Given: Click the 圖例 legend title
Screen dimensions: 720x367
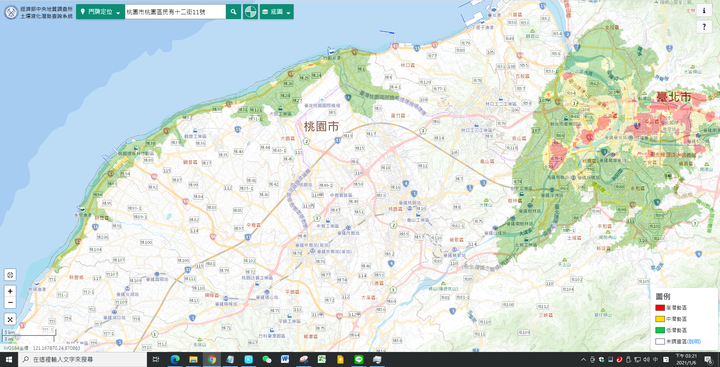Looking at the screenshot, I should (663, 297).
